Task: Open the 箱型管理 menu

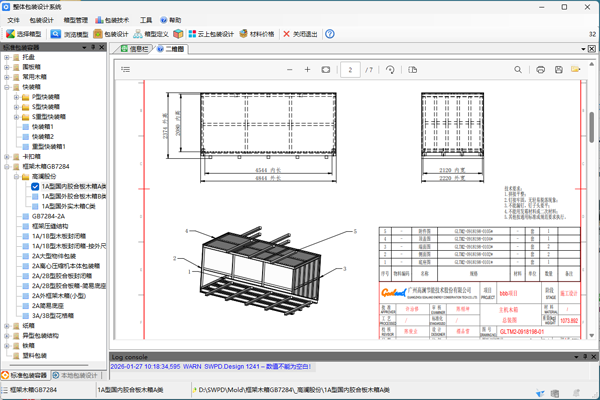Action: pyautogui.click(x=75, y=20)
